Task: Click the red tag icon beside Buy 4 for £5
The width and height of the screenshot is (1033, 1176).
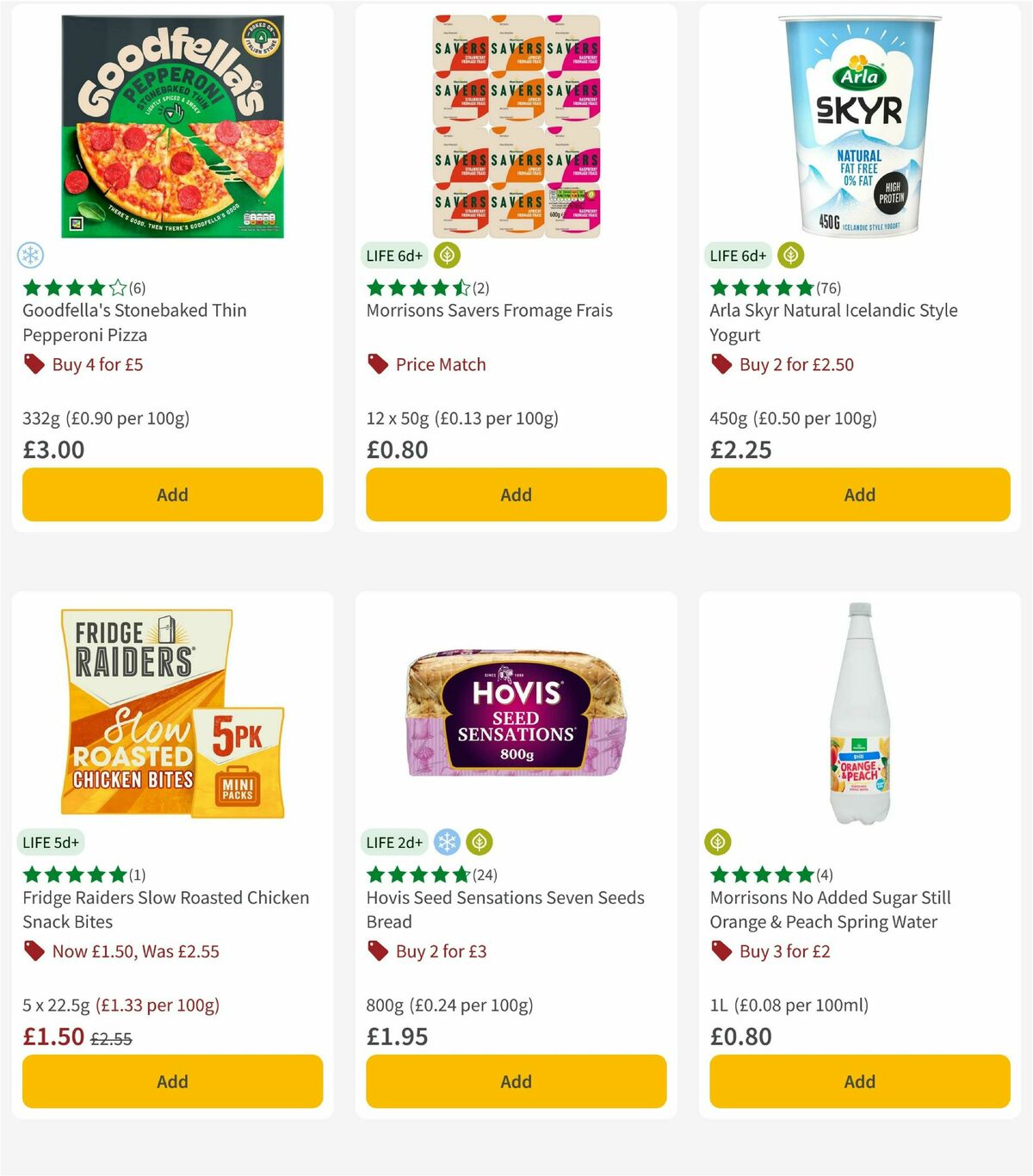Action: [x=34, y=364]
